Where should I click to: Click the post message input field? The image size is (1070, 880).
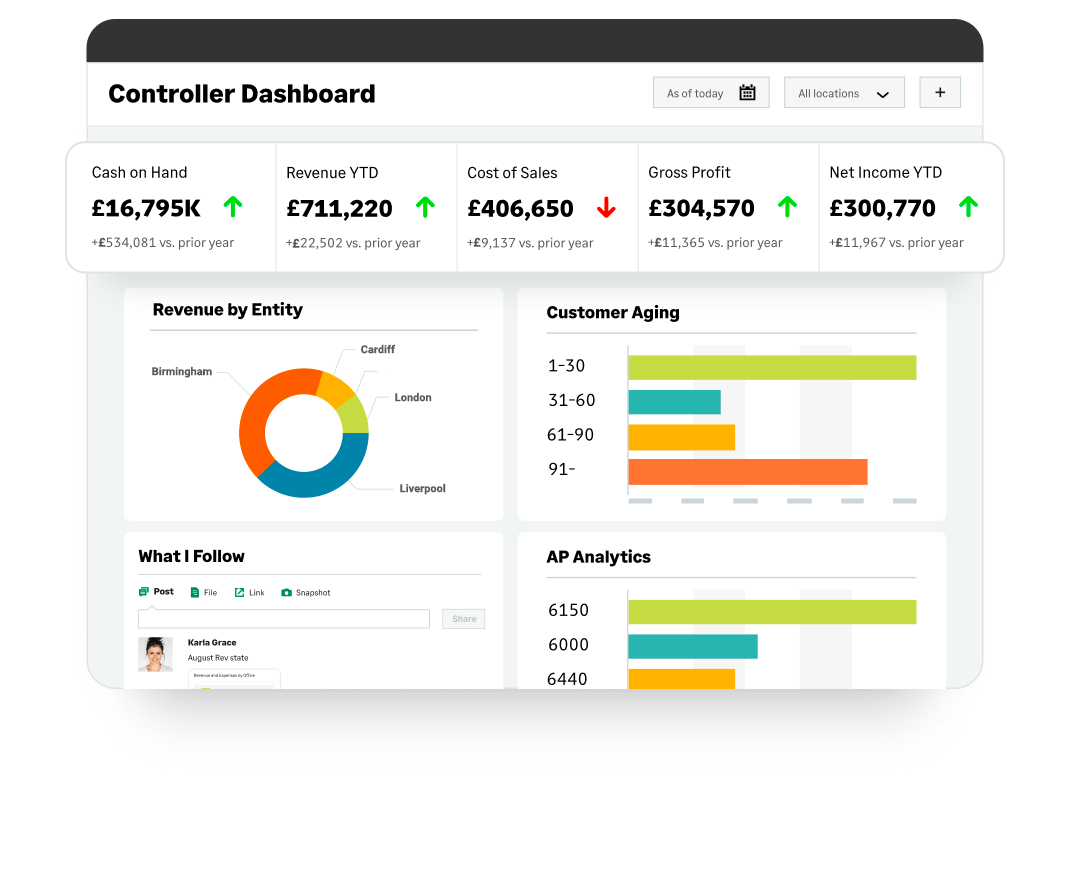pos(284,619)
